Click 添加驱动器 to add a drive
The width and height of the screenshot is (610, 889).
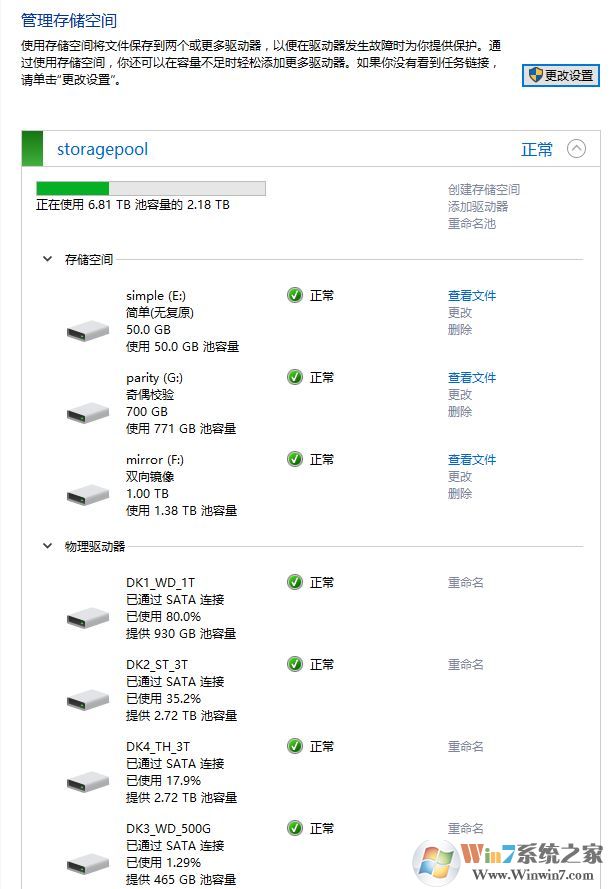click(x=477, y=207)
